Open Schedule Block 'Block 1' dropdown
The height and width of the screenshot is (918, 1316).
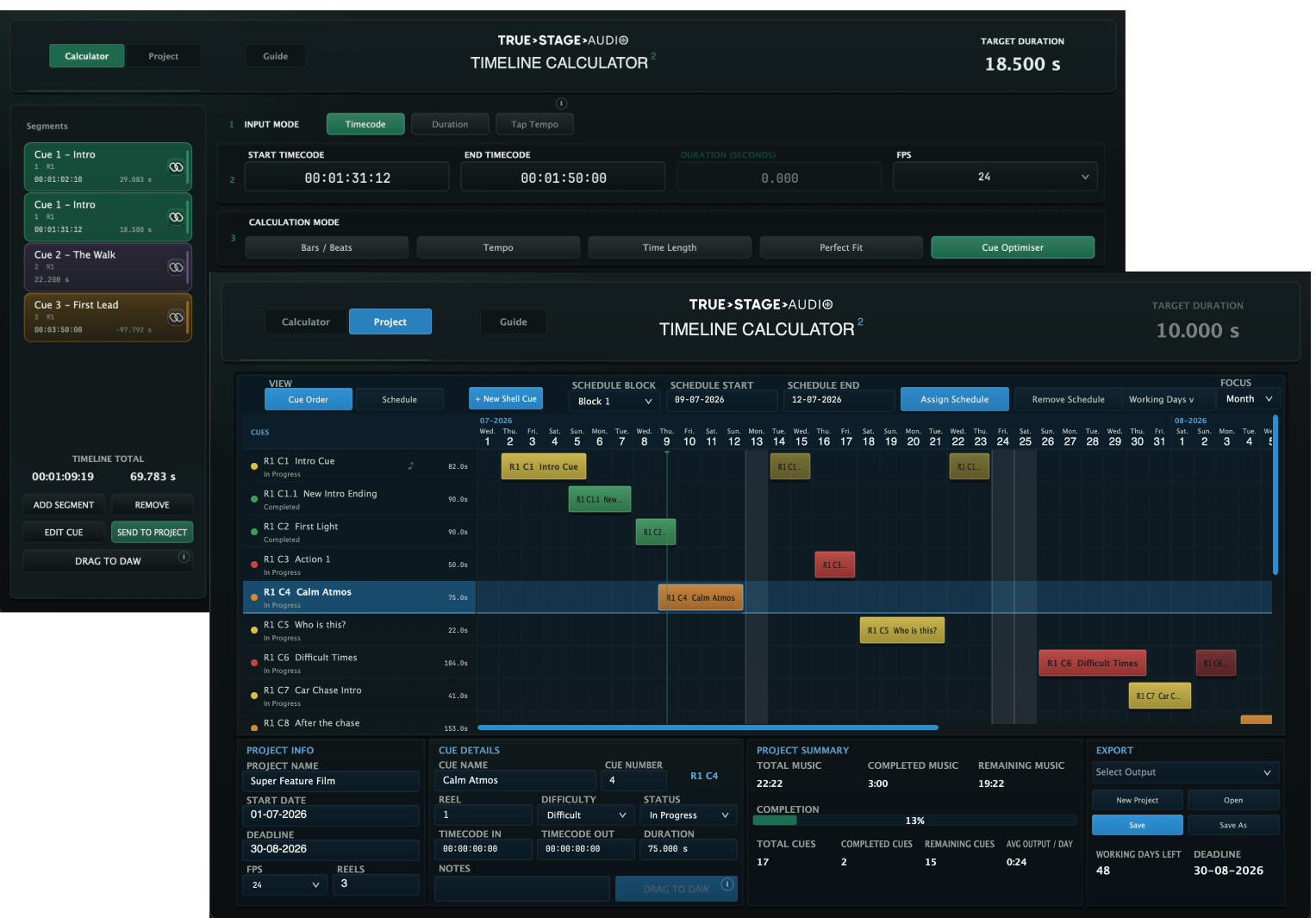(614, 401)
